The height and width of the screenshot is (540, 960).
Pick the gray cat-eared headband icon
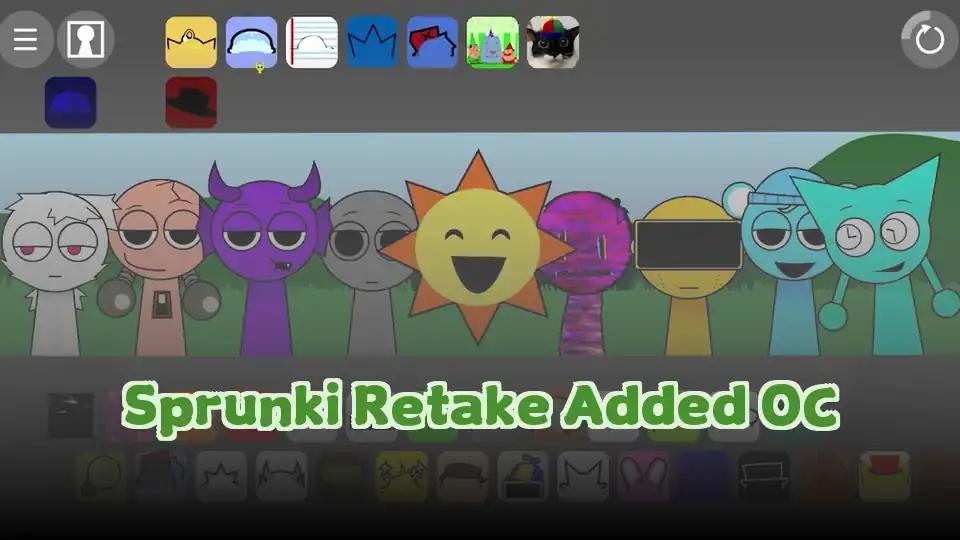(282, 476)
